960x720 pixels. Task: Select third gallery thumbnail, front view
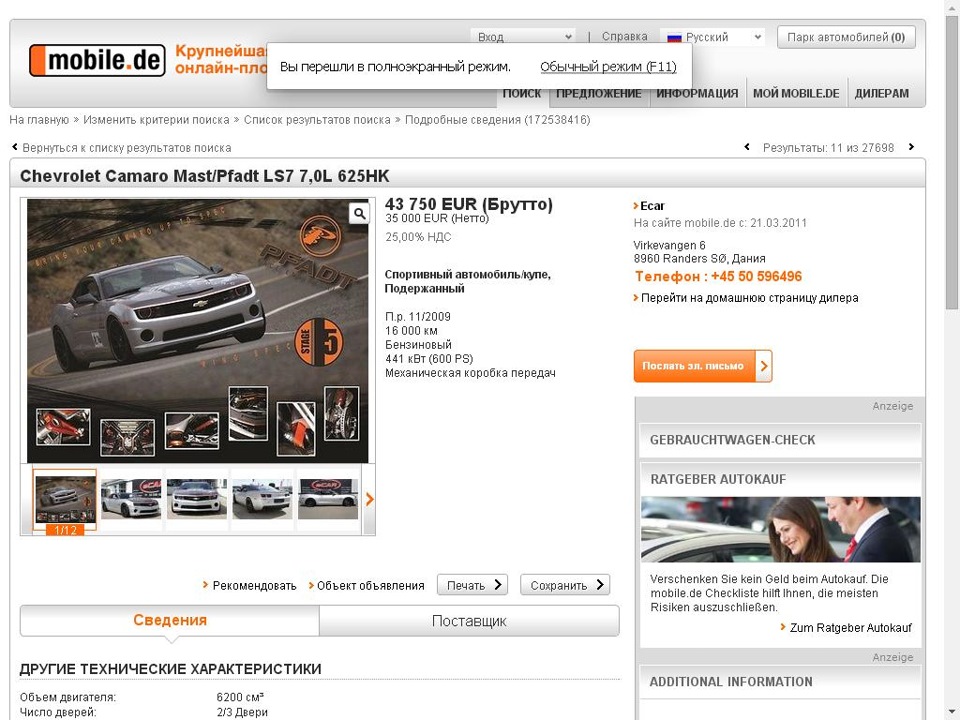point(197,499)
